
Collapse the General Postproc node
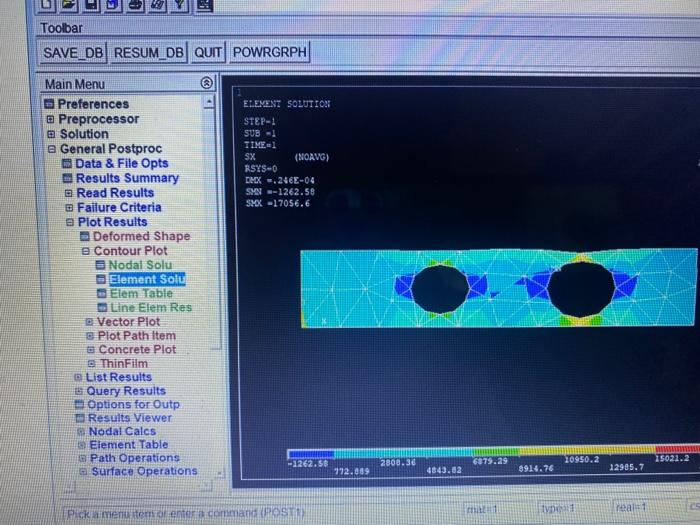(52, 149)
